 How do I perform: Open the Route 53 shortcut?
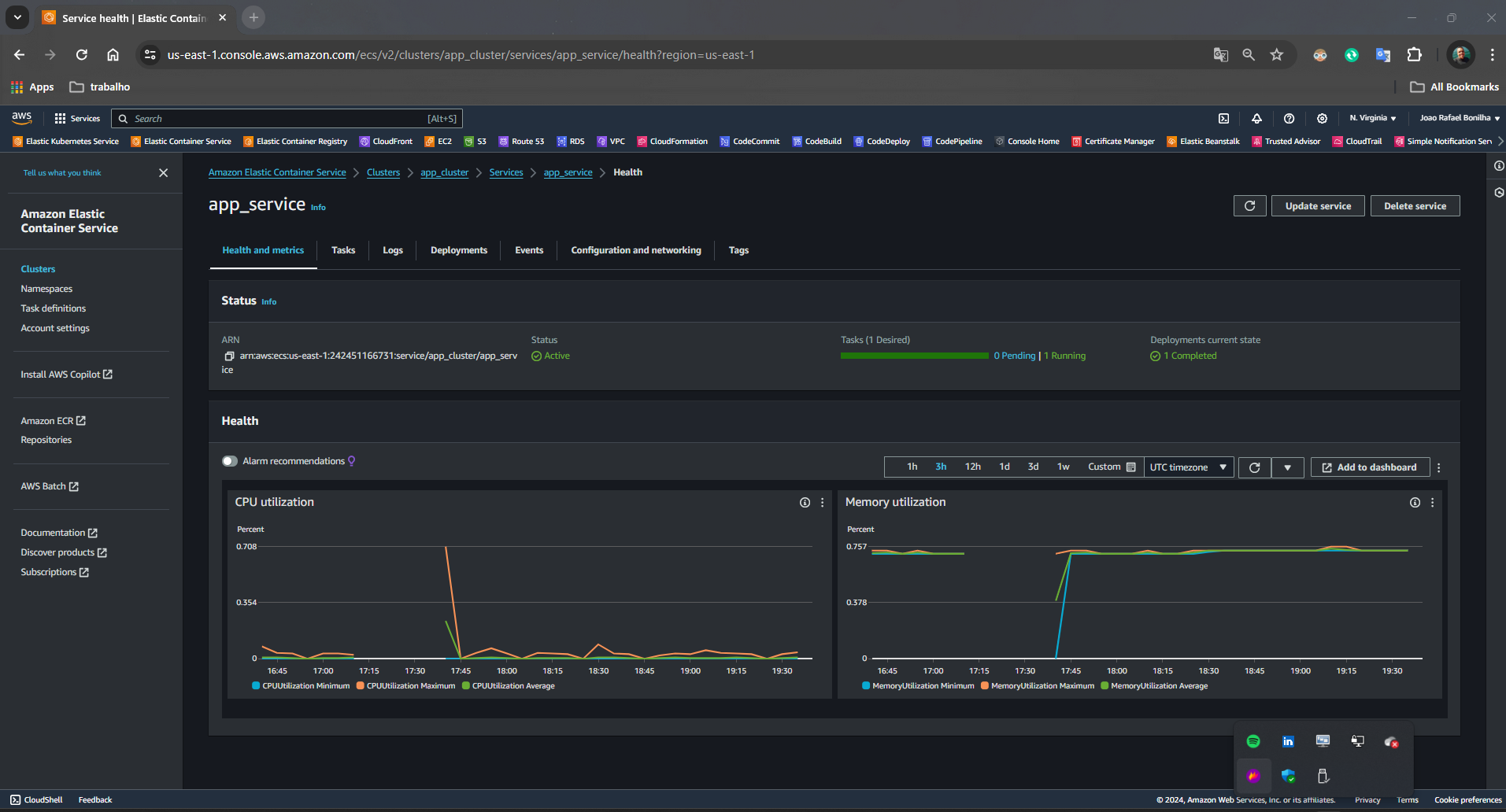point(521,142)
